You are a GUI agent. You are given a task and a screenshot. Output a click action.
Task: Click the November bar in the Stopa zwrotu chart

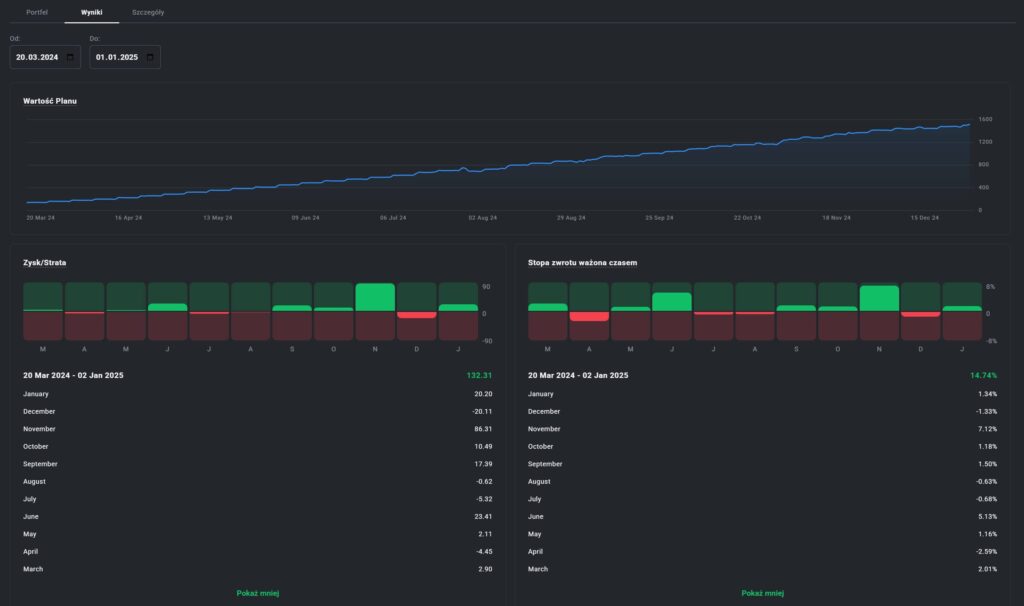879,299
